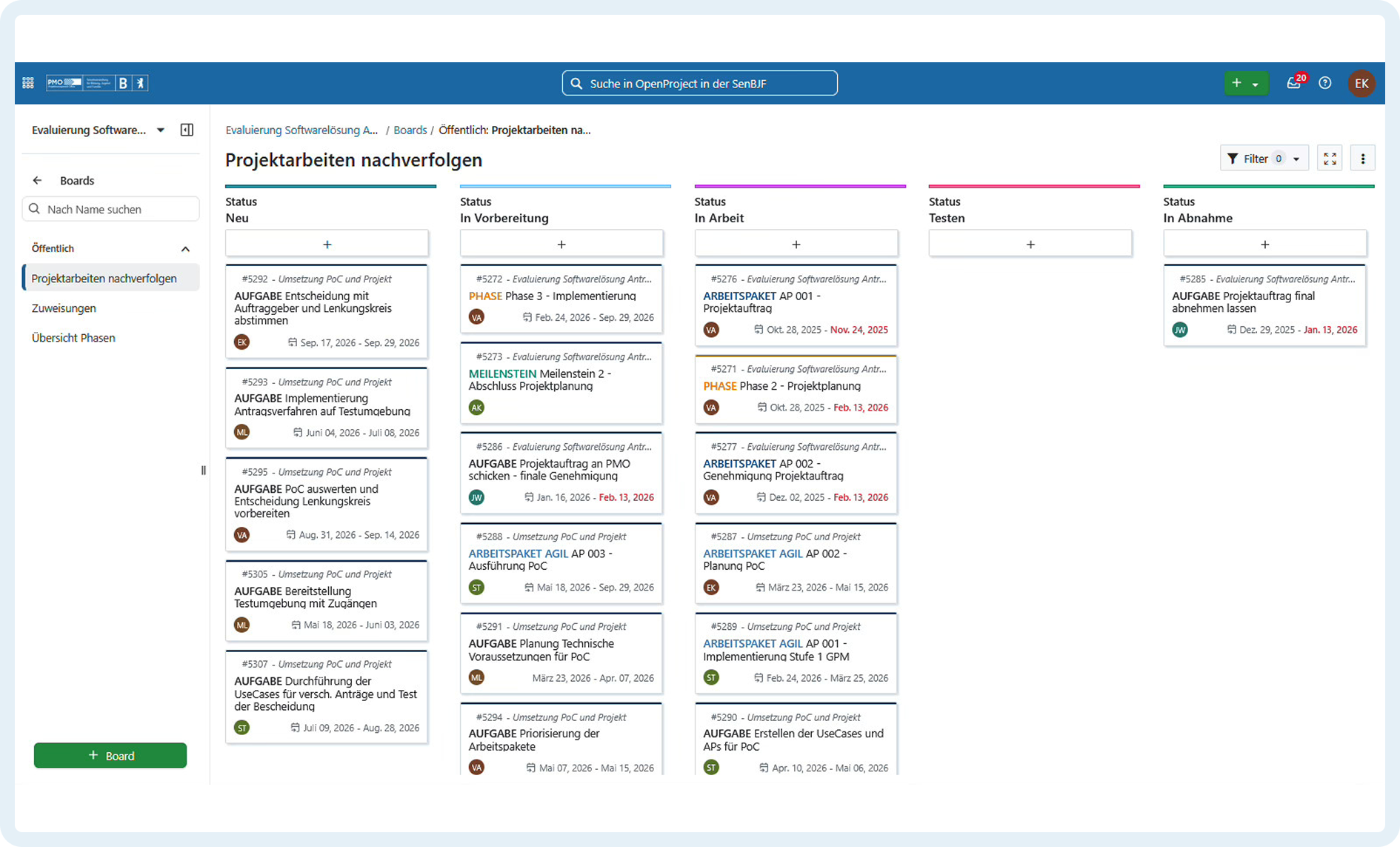Viewport: 1400px width, 847px height.
Task: Click the green Board create button
Action: coord(110,756)
